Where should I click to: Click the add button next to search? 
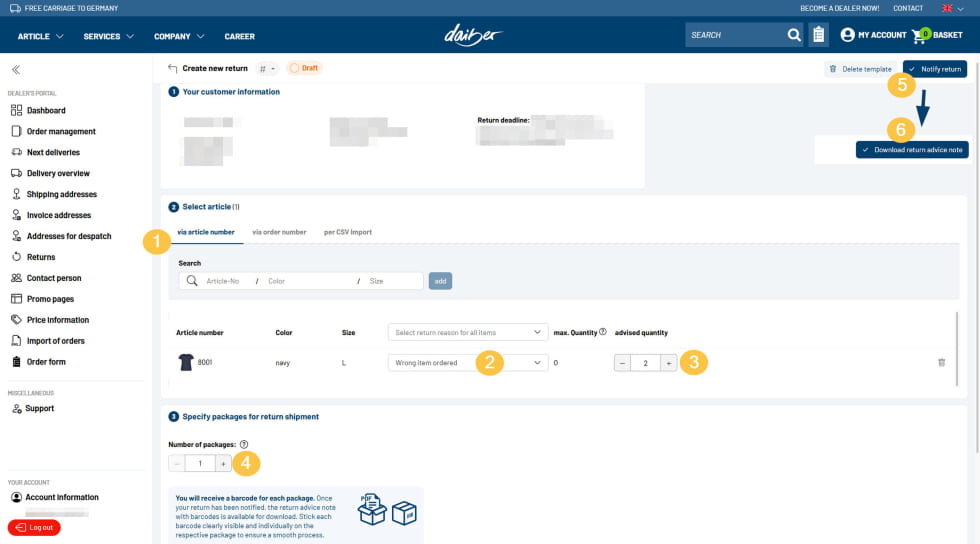(x=440, y=281)
